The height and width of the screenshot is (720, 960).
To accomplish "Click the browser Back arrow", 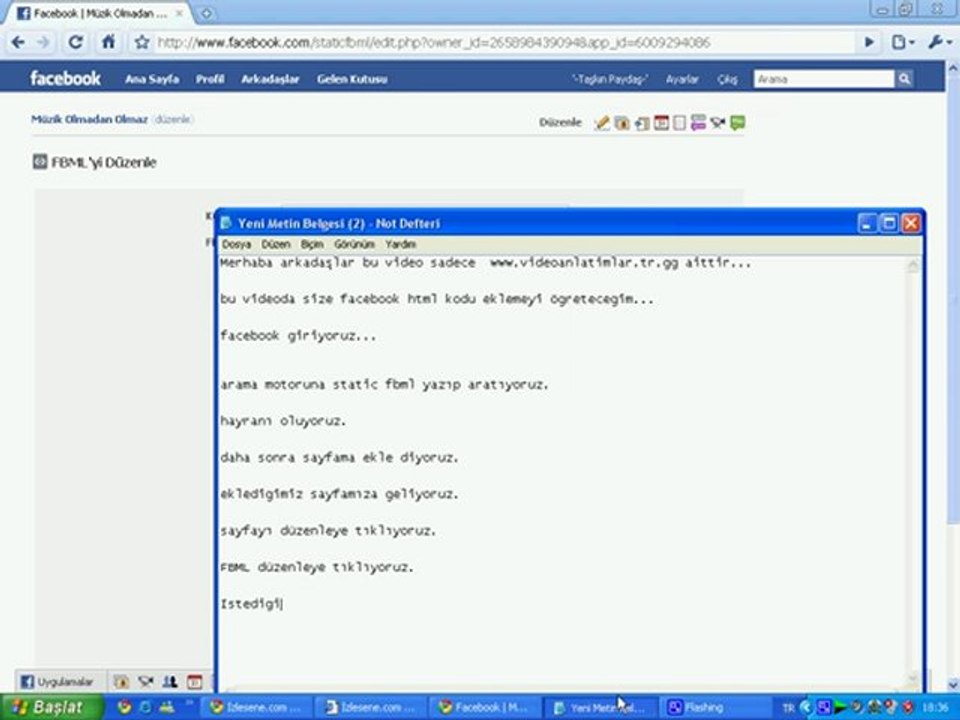I will pyautogui.click(x=18, y=42).
